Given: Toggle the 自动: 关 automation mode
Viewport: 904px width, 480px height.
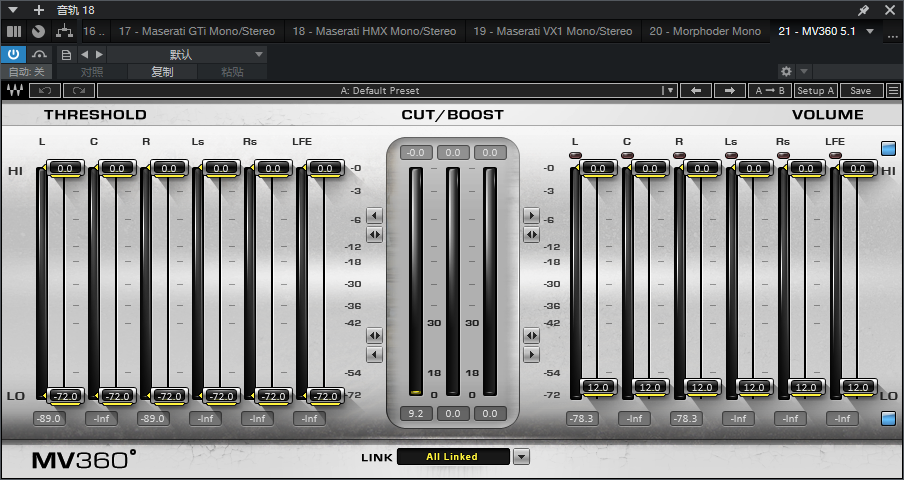Looking at the screenshot, I should coord(27,72).
